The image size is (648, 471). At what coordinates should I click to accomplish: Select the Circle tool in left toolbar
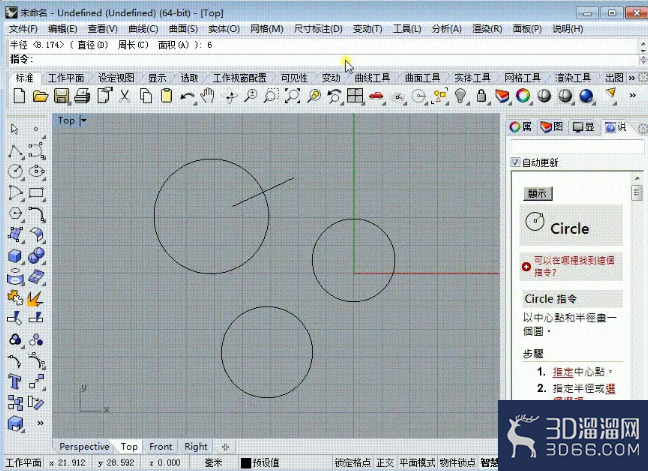click(x=15, y=171)
